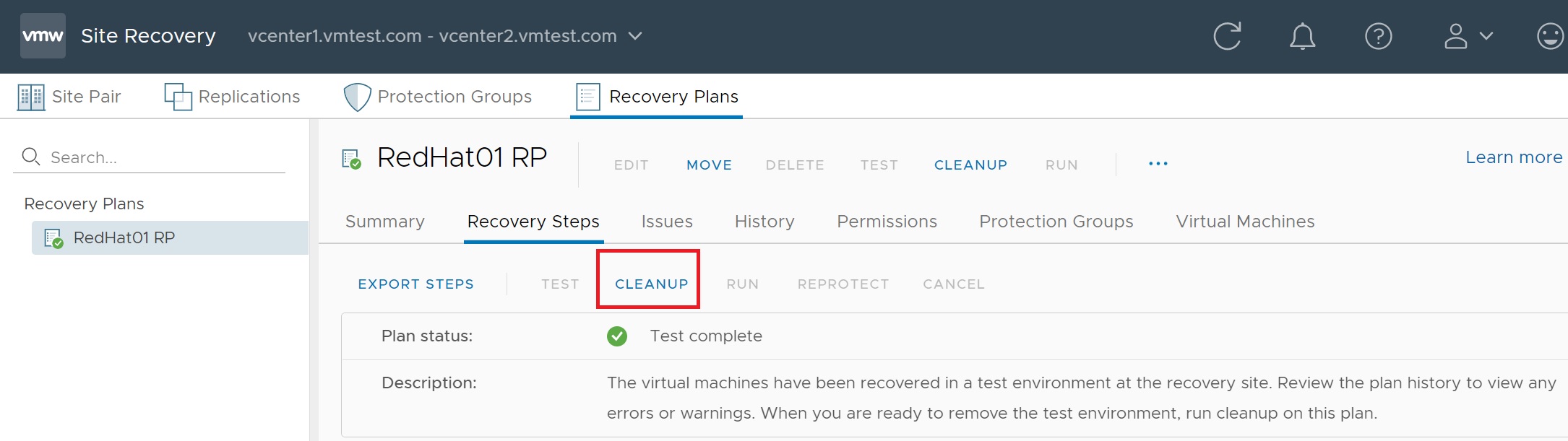Open the user account dropdown

click(1468, 36)
